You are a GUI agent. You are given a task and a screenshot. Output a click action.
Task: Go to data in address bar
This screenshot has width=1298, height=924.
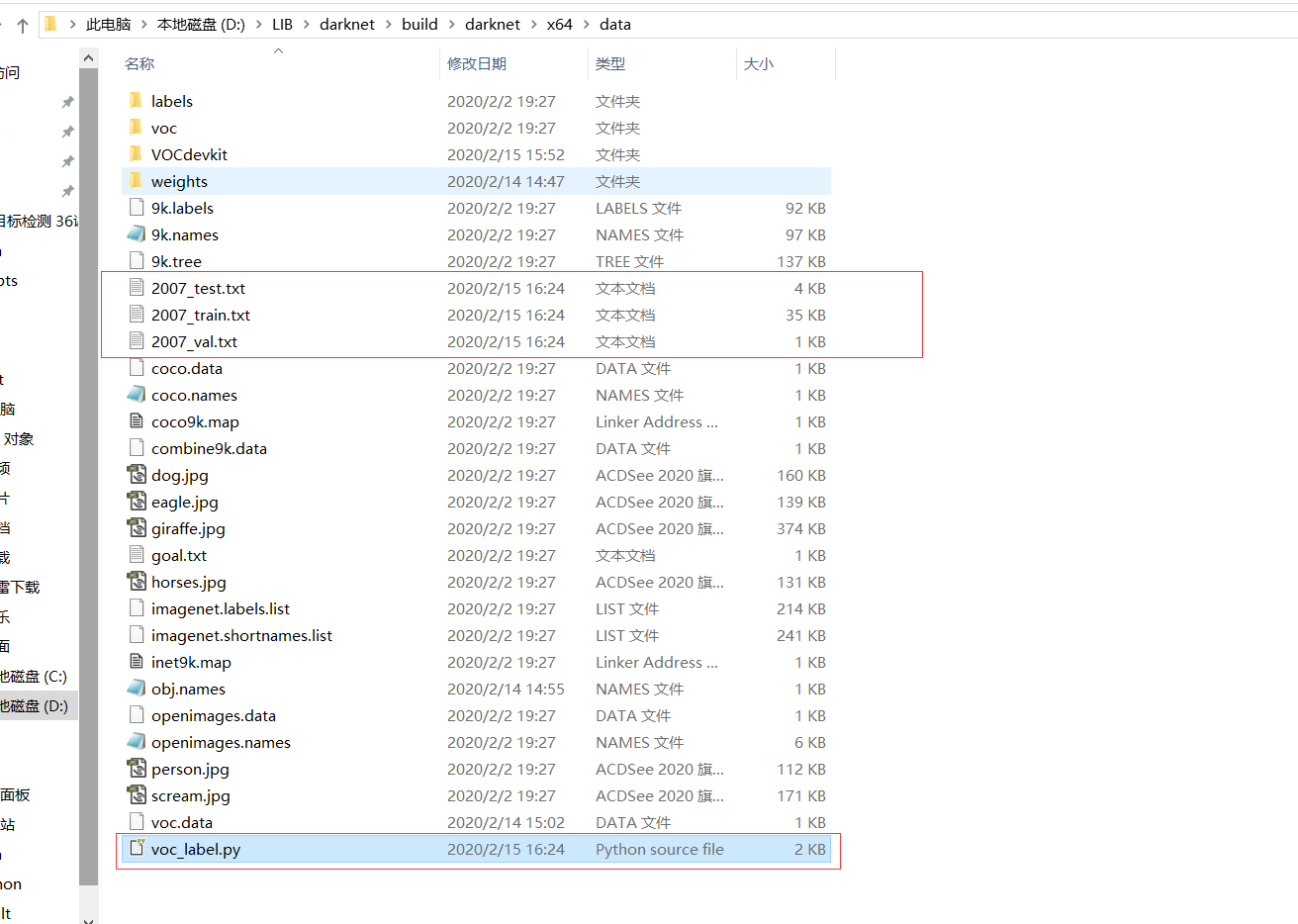pyautogui.click(x=614, y=24)
